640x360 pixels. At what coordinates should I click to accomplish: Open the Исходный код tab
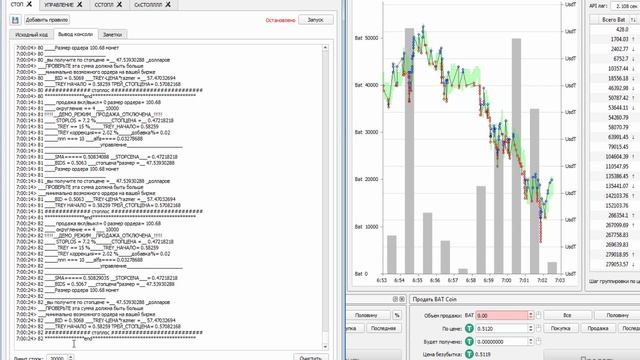tap(31, 35)
